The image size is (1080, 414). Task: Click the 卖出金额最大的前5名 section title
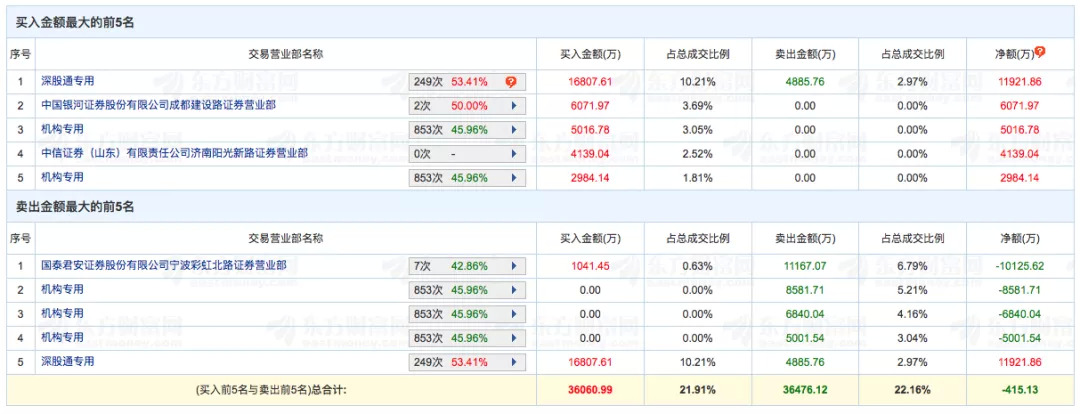75,207
